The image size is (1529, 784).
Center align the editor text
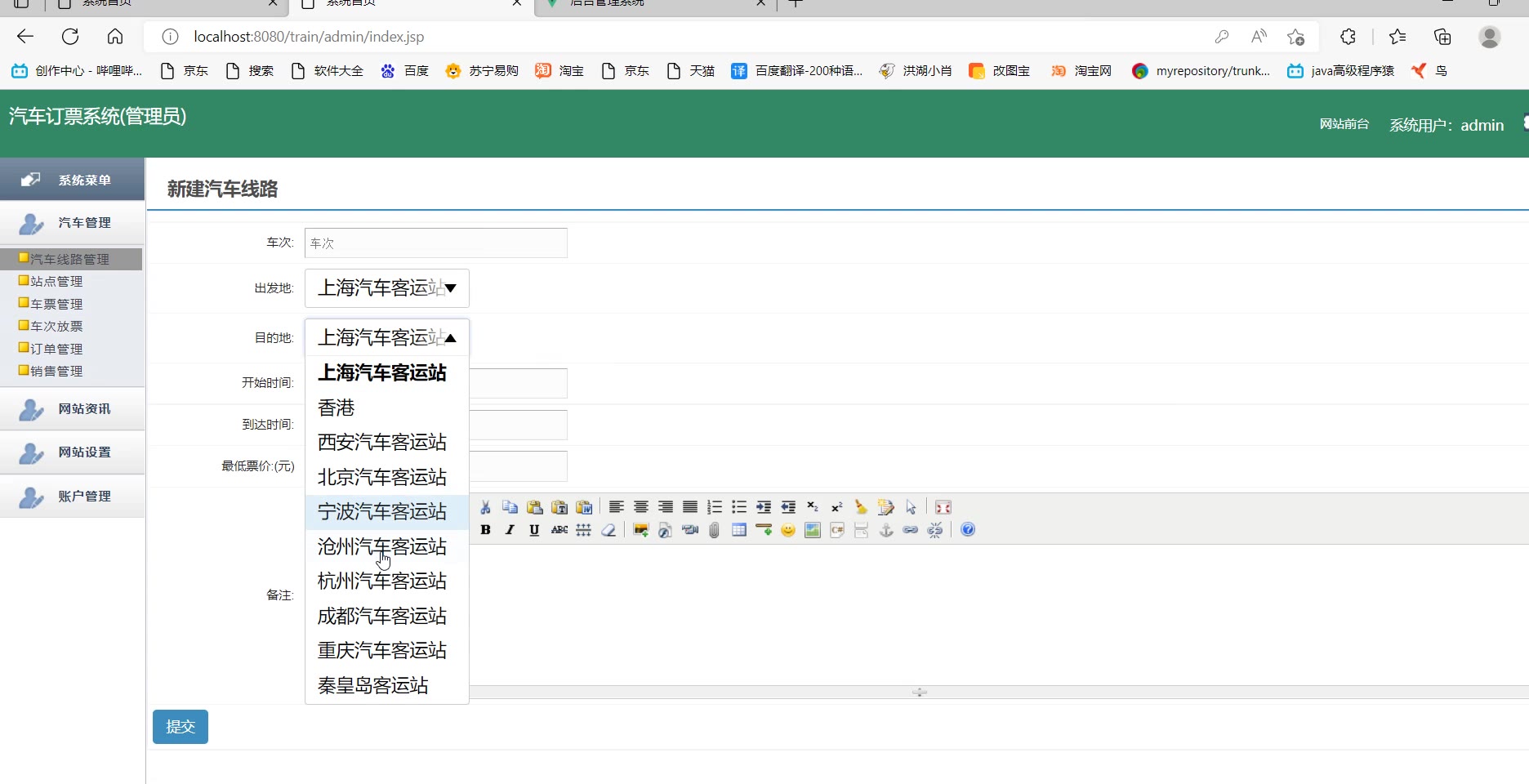pos(641,507)
